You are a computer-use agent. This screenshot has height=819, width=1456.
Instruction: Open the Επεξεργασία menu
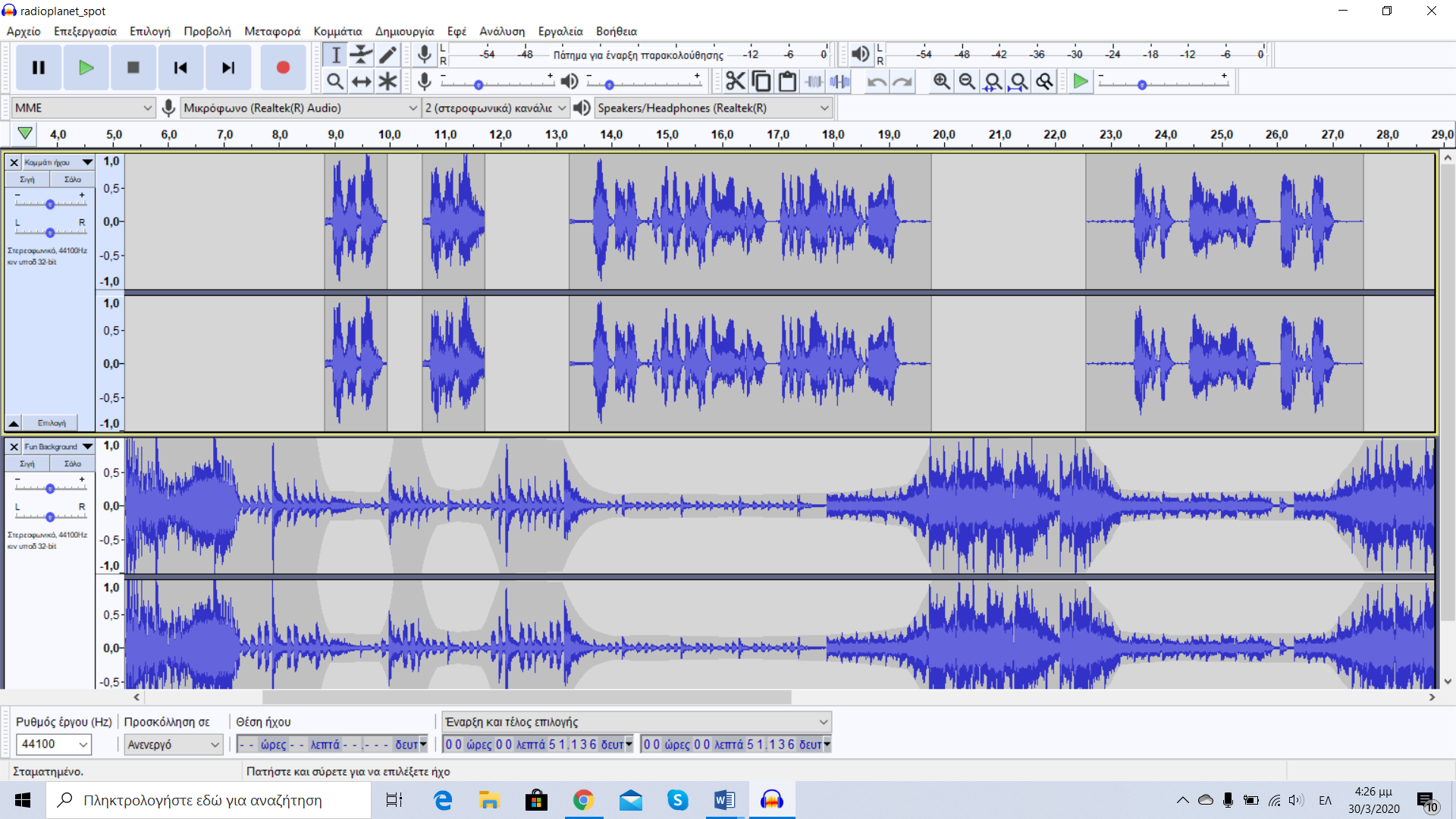pos(85,31)
